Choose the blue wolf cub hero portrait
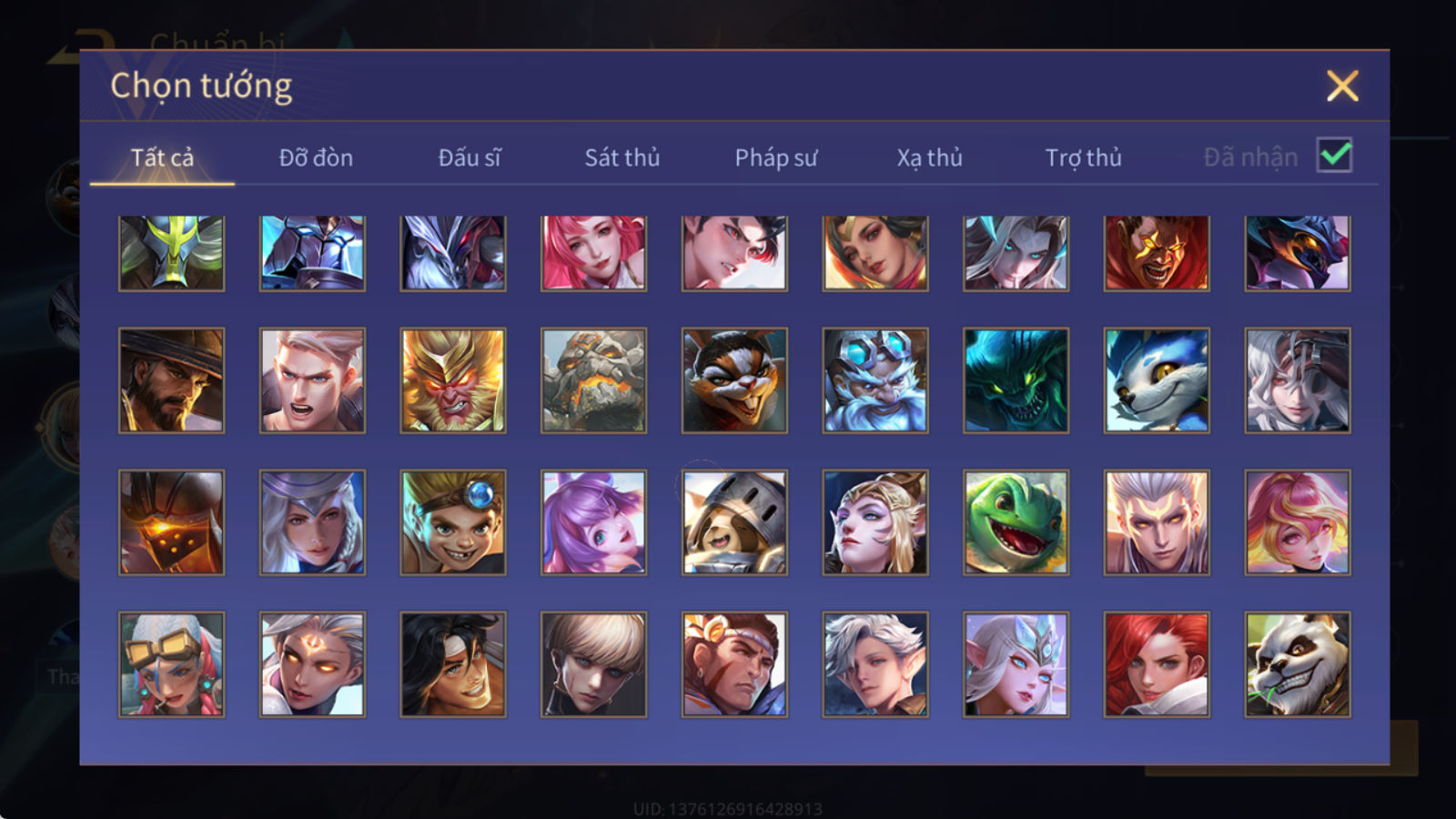This screenshot has width=1456, height=819. (x=1157, y=380)
